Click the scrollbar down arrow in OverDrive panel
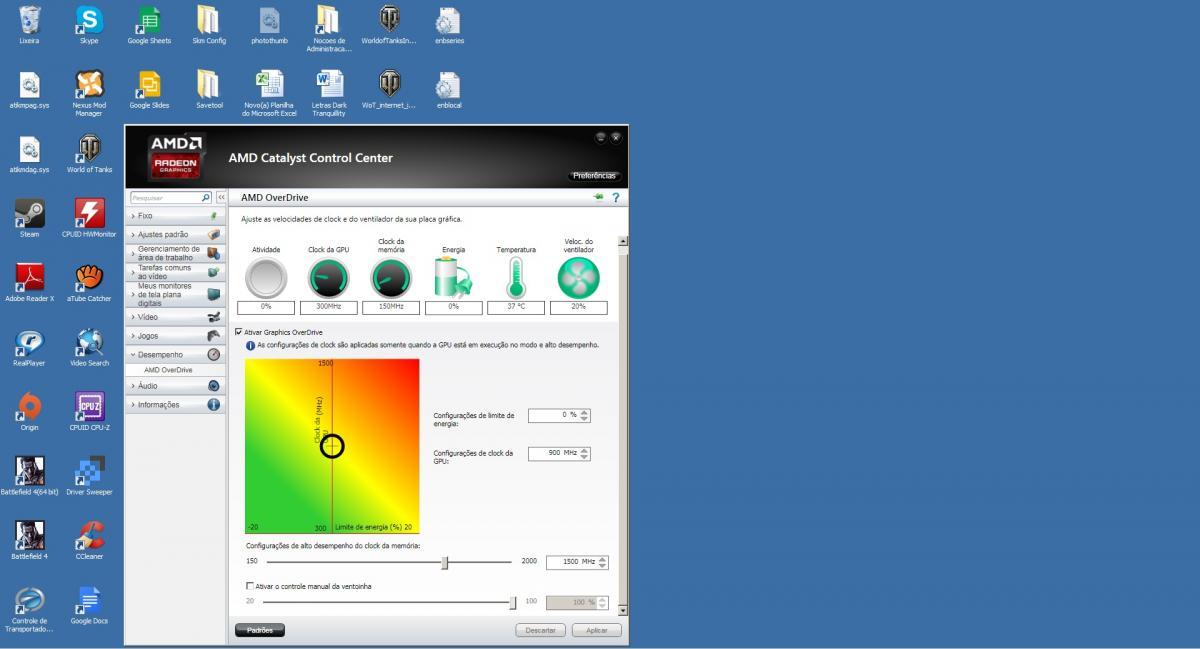1200x649 pixels. (x=623, y=610)
